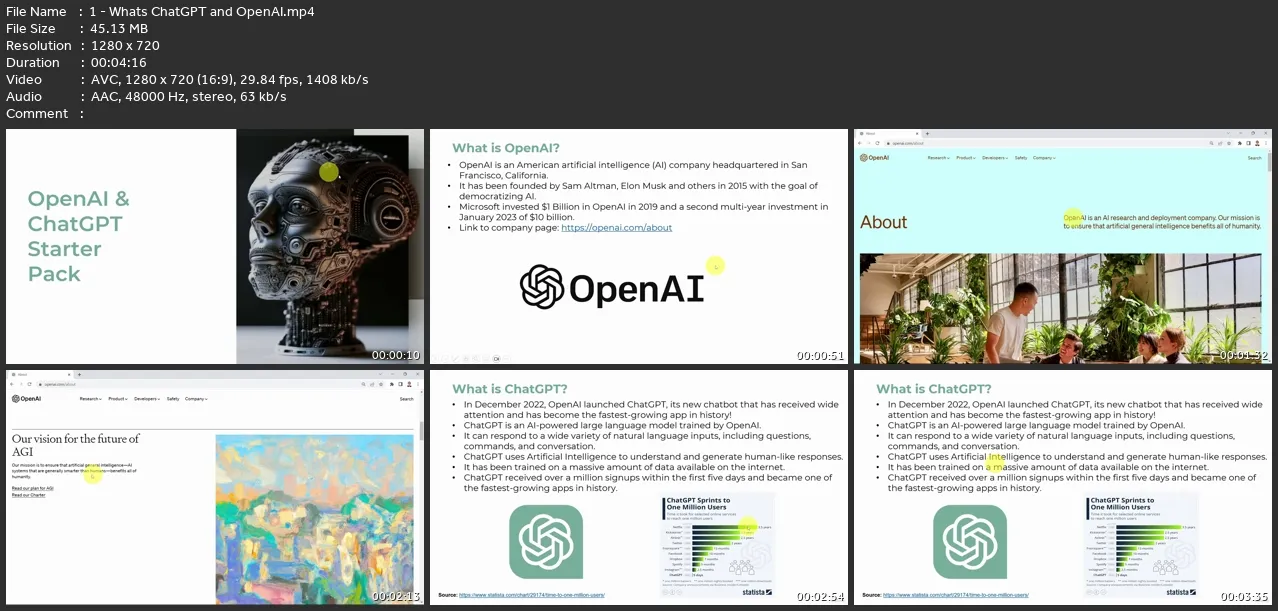Open the 'Read our Charter' link

click(x=29, y=495)
